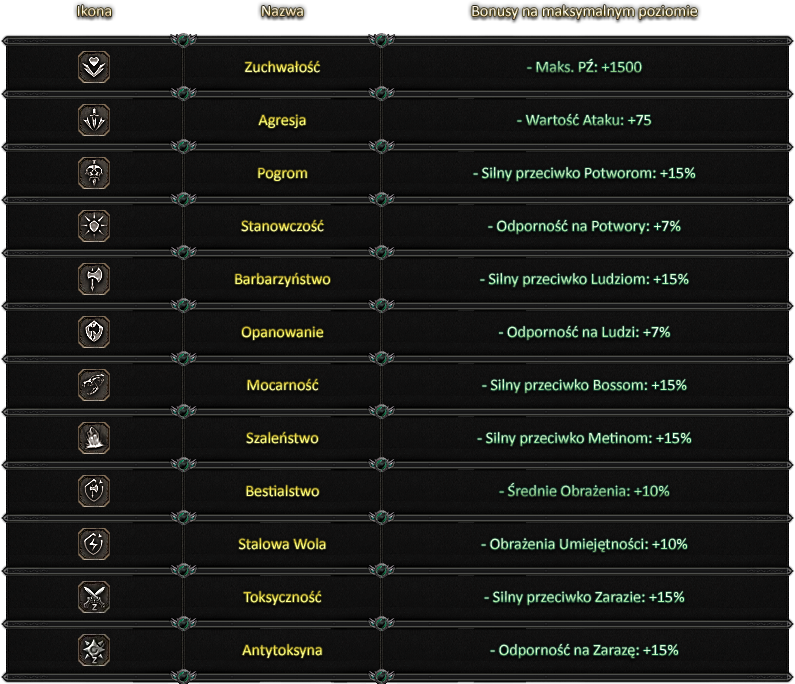Click the Bestialstwo axe shield icon
795x684 pixels.
pos(94,491)
